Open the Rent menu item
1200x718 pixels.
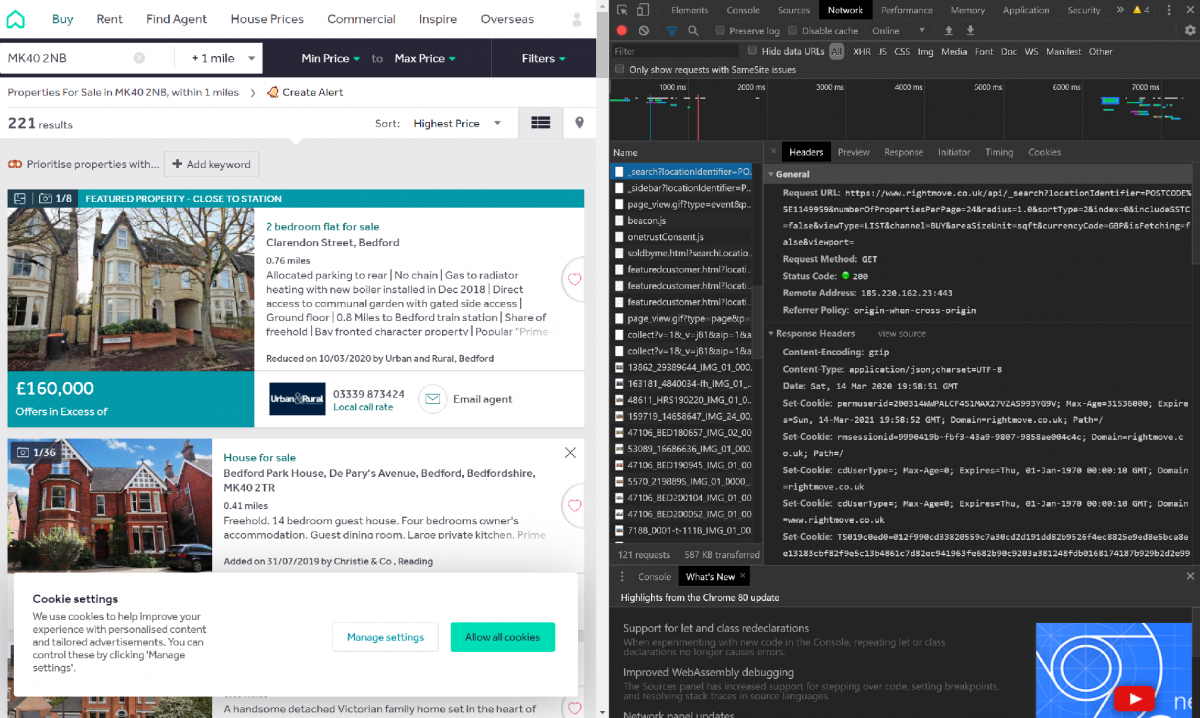coord(109,18)
